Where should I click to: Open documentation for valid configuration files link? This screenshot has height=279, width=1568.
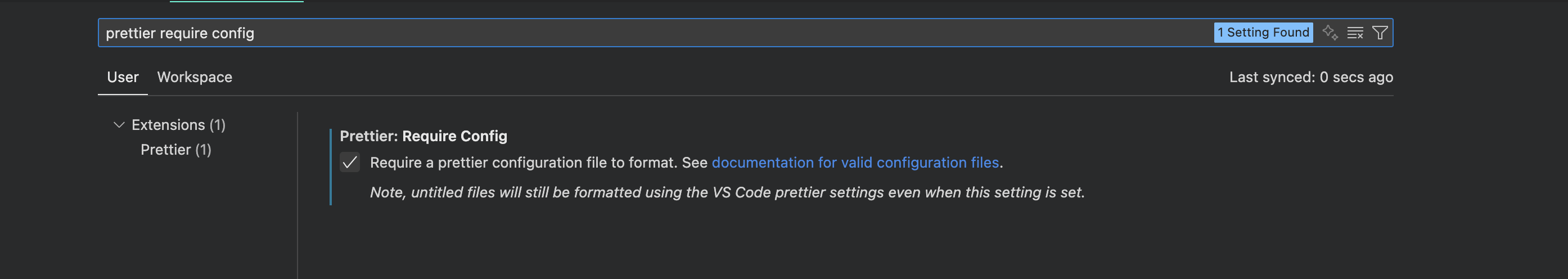click(x=855, y=163)
